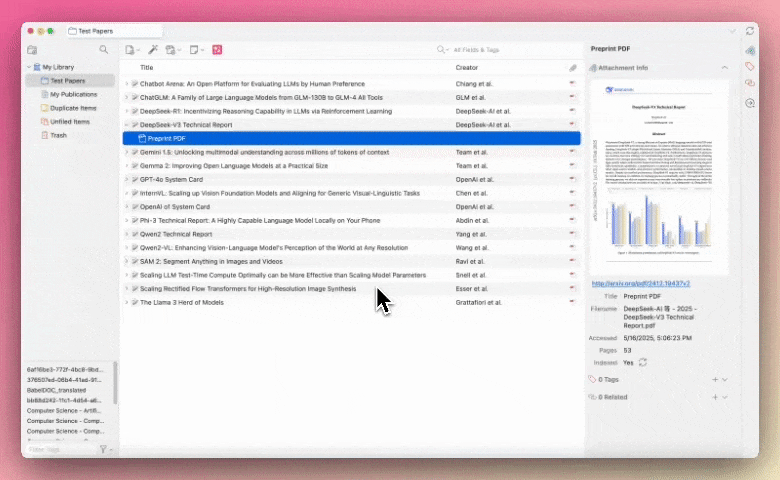This screenshot has width=780, height=480.
Task: Click the tag selector scrollbar
Action: click(115, 383)
